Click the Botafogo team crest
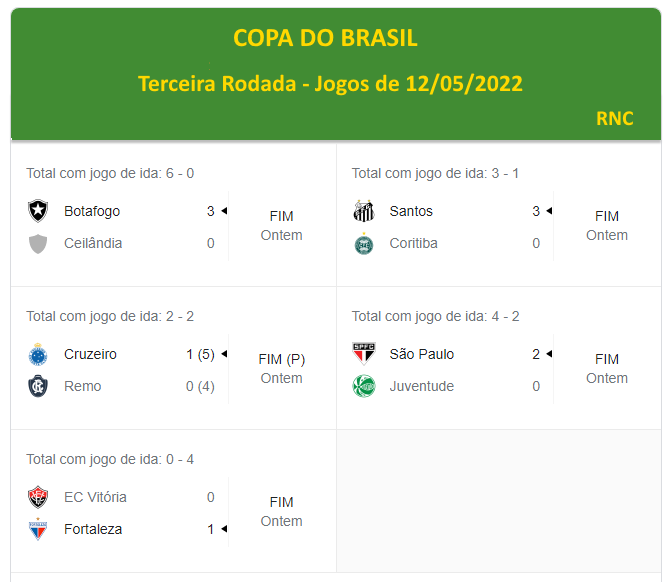 (38, 211)
